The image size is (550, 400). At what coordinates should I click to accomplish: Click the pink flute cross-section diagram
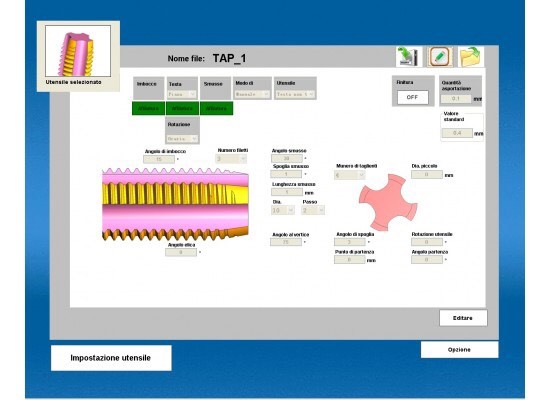click(388, 202)
